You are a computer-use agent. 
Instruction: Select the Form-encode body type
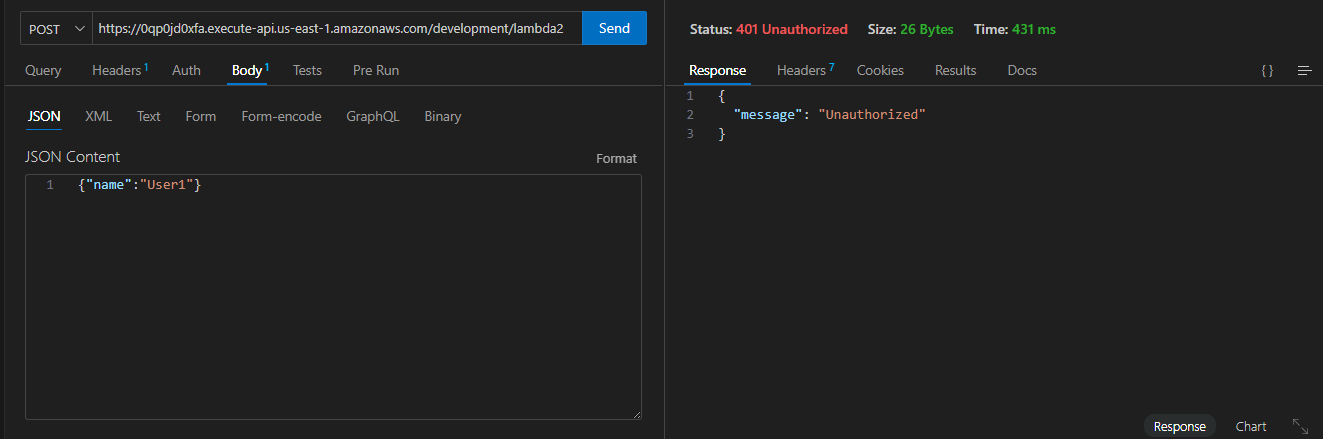281,116
